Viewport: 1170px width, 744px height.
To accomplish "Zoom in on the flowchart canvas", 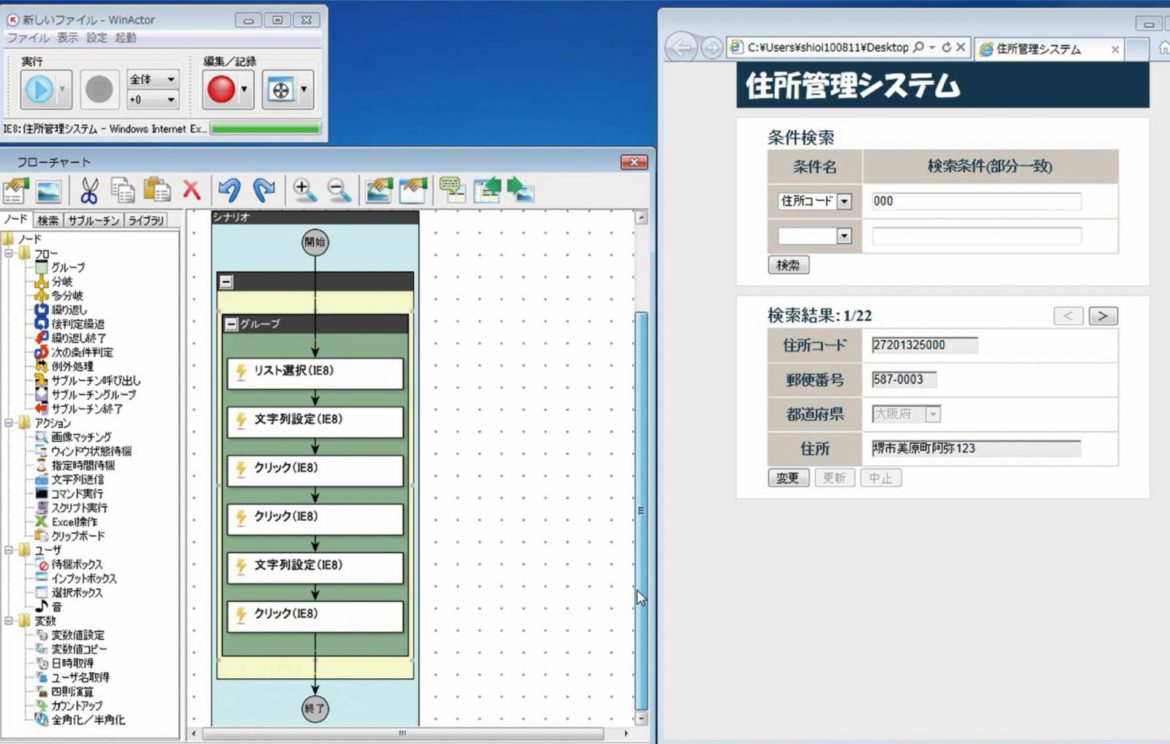I will (x=304, y=188).
